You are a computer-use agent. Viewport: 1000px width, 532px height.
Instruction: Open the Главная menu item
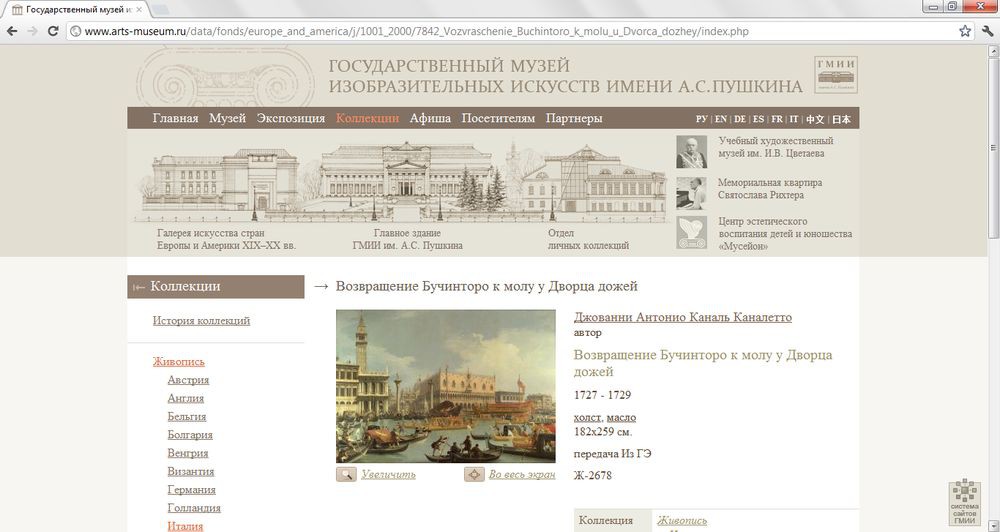tap(175, 118)
